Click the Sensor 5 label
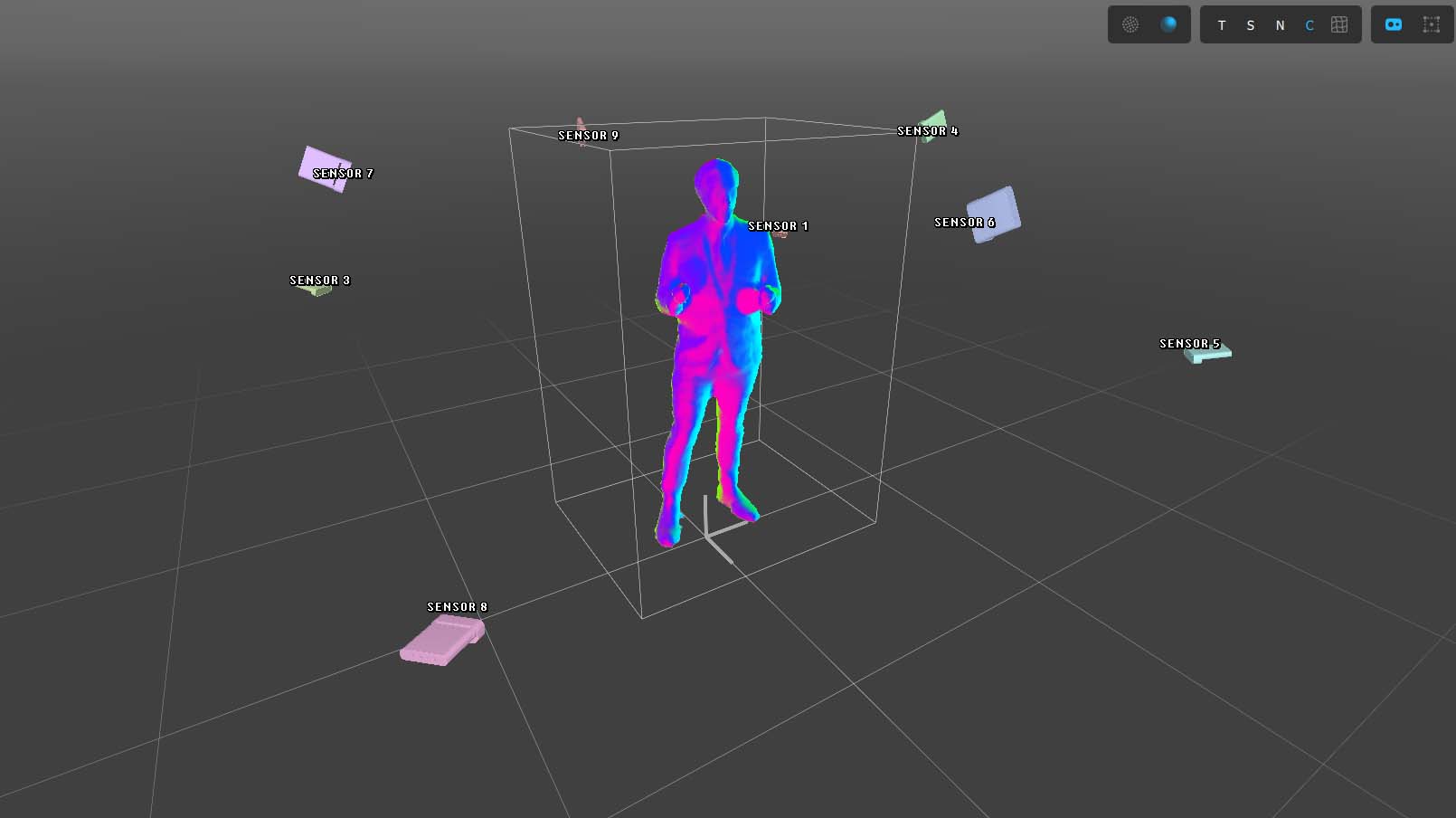The width and height of the screenshot is (1456, 818). tap(1189, 344)
